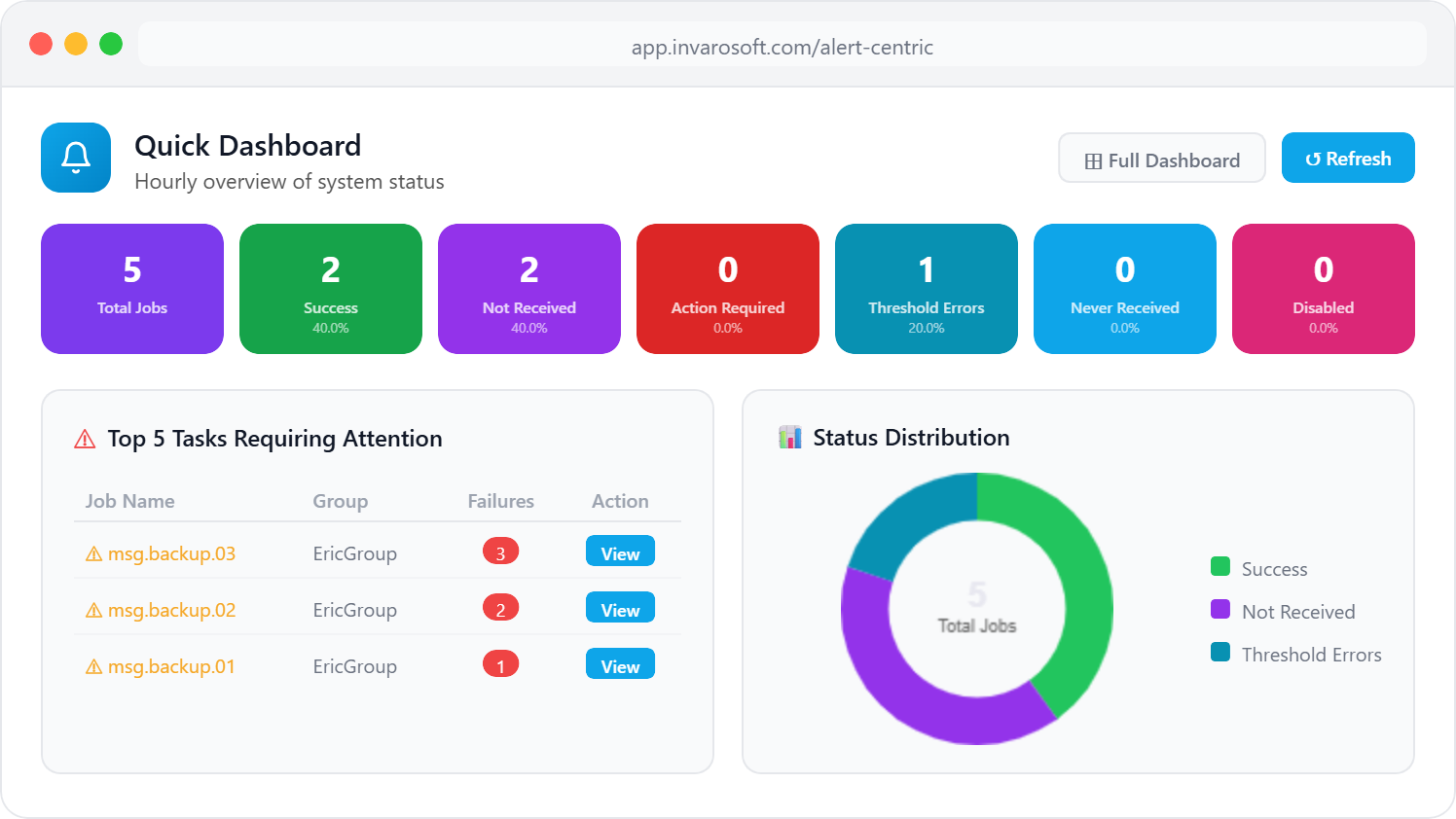Click warning icon next to msg.backup.03

[94, 554]
